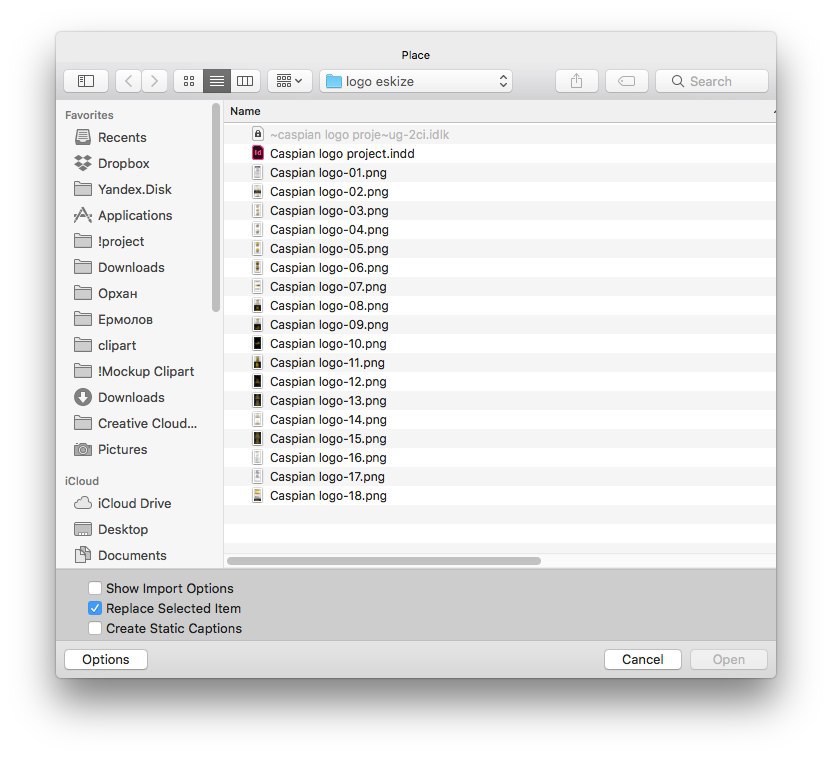Switch to column view

pos(245,81)
